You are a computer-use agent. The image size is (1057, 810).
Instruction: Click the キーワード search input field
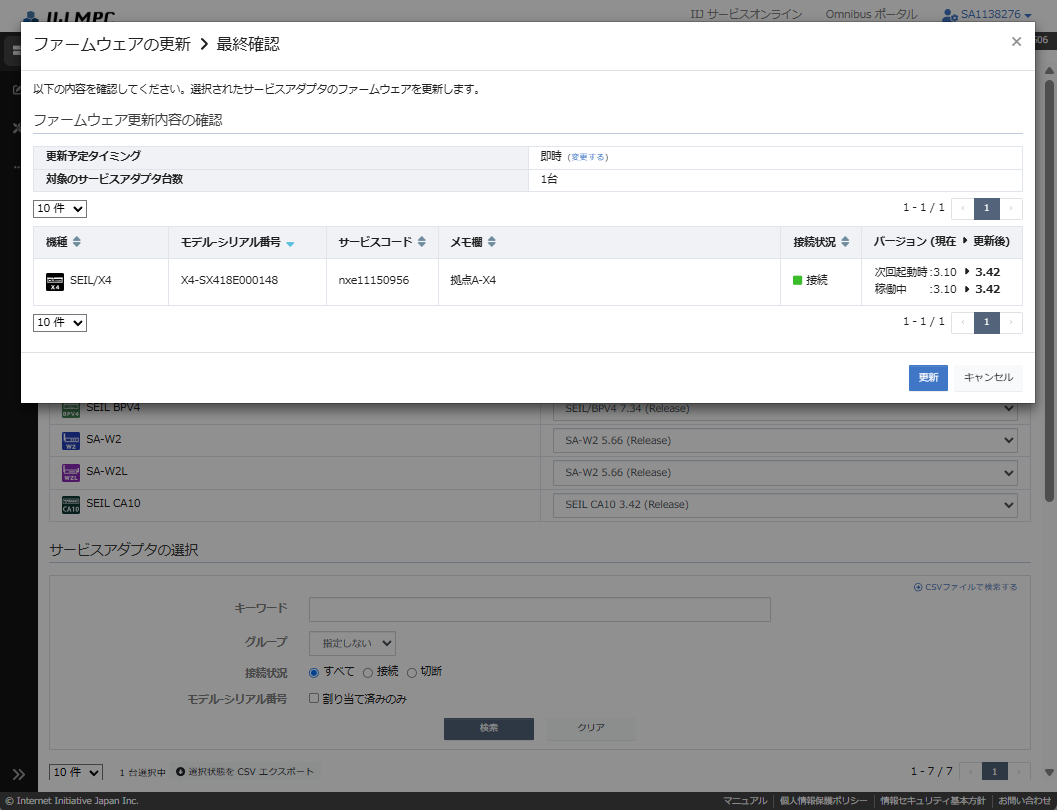539,609
